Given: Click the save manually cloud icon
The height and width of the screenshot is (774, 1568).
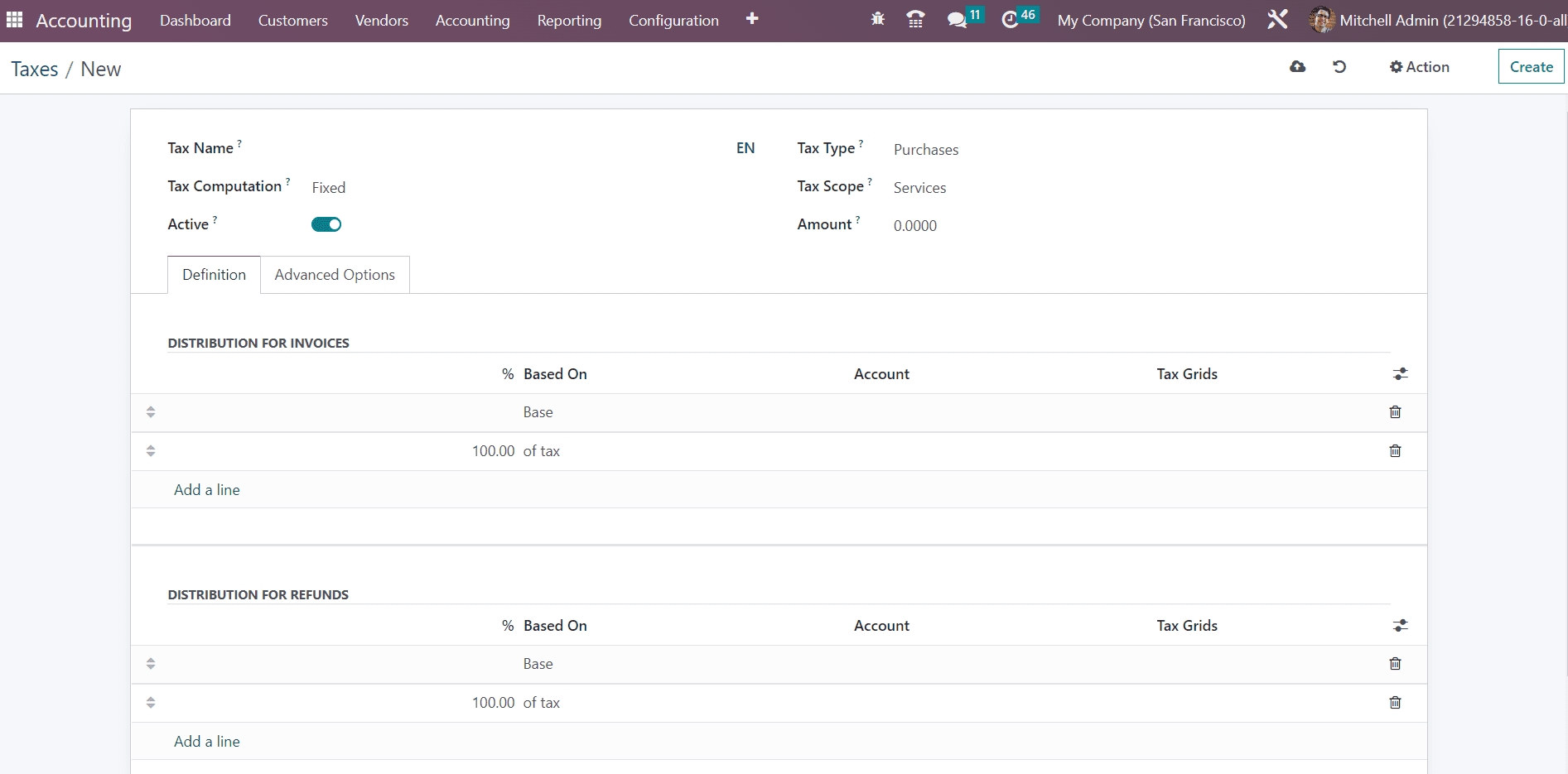Looking at the screenshot, I should tap(1297, 67).
